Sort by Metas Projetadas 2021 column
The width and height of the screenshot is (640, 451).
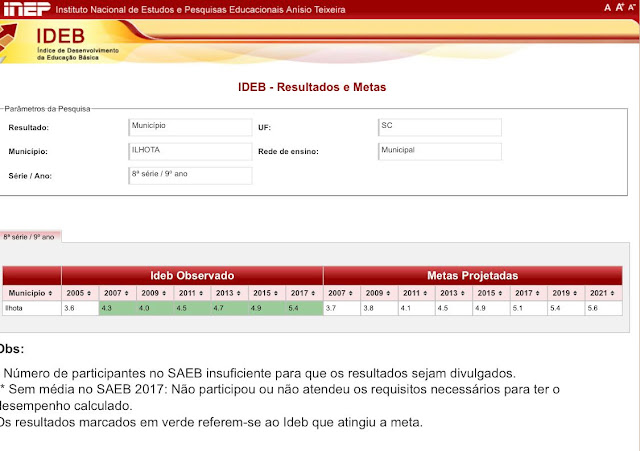click(x=603, y=293)
